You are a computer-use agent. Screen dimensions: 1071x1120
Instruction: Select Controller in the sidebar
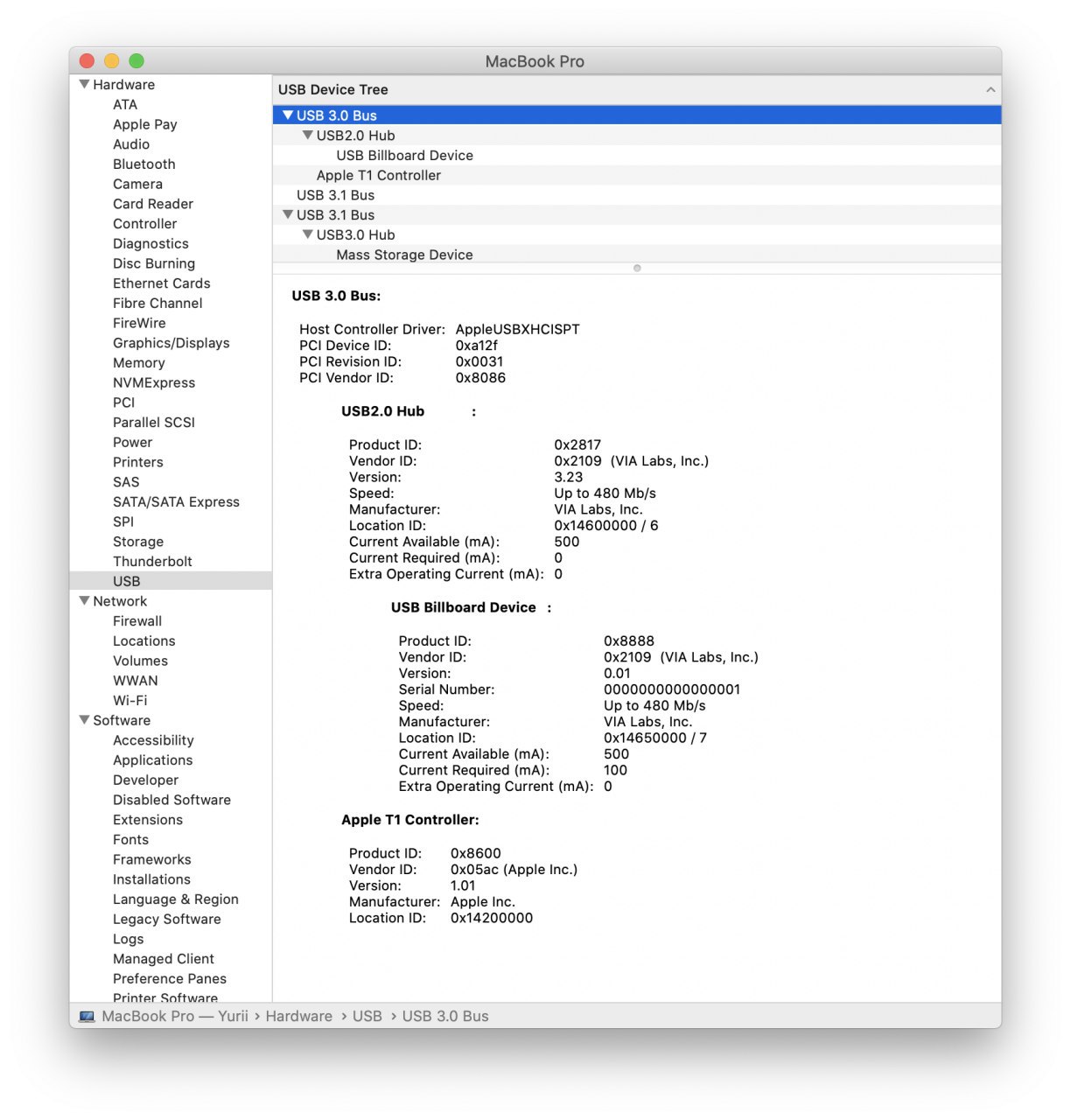[x=144, y=224]
